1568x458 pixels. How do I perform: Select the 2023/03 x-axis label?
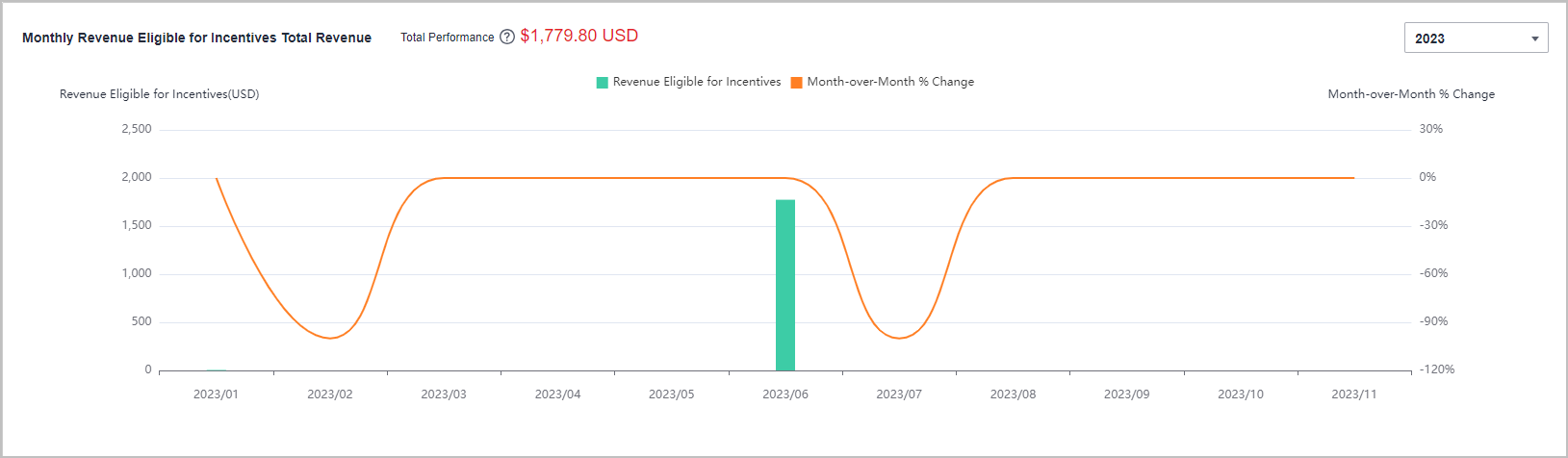coord(444,394)
